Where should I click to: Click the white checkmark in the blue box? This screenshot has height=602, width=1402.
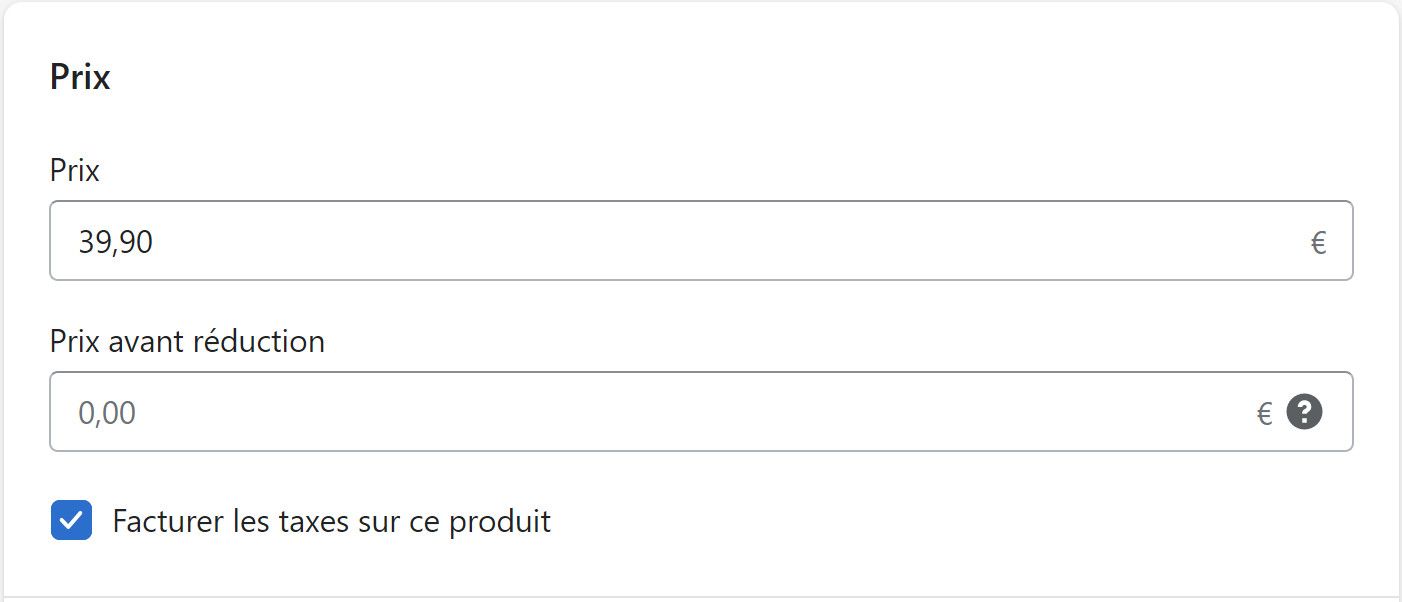point(71,520)
